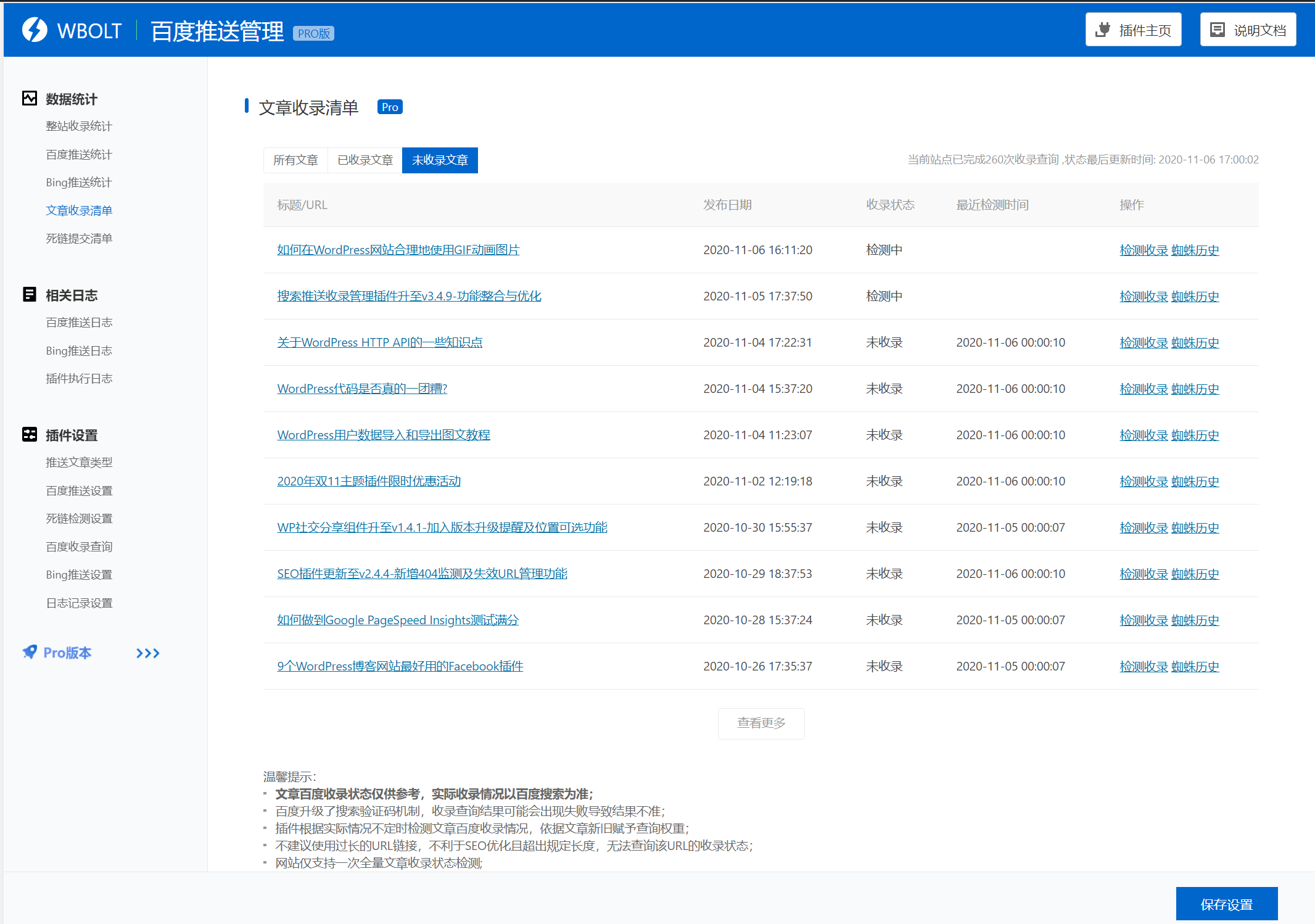This screenshot has width=1315, height=924.
Task: Click the 插件设置 sliders icon
Action: pyautogui.click(x=30, y=434)
